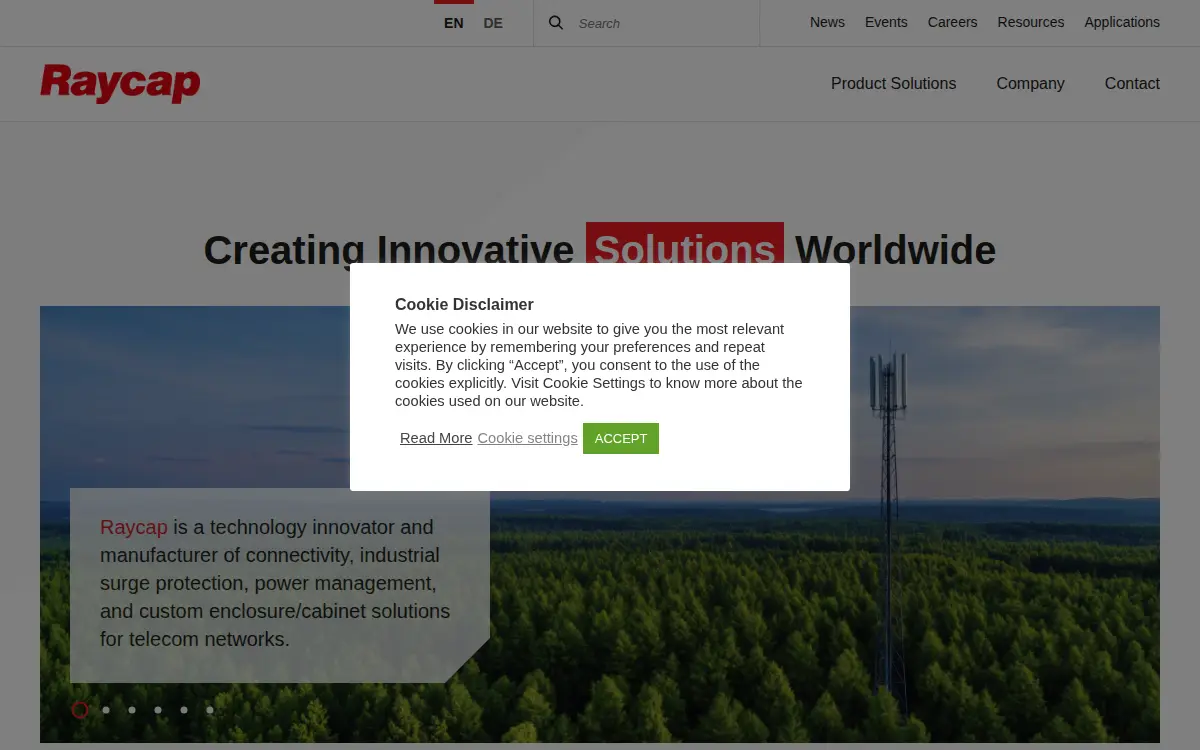Open the Resources menu item
The height and width of the screenshot is (750, 1200).
pyautogui.click(x=1031, y=22)
